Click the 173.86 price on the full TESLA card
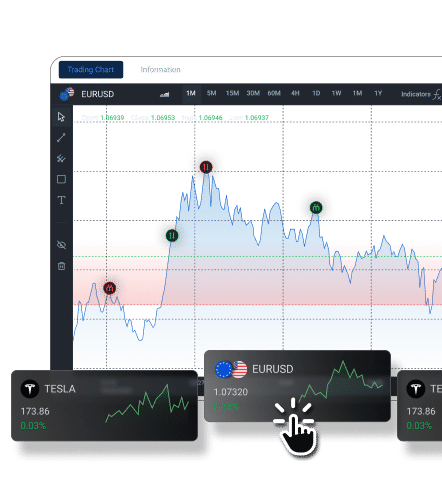The width and height of the screenshot is (442, 500). [x=35, y=411]
